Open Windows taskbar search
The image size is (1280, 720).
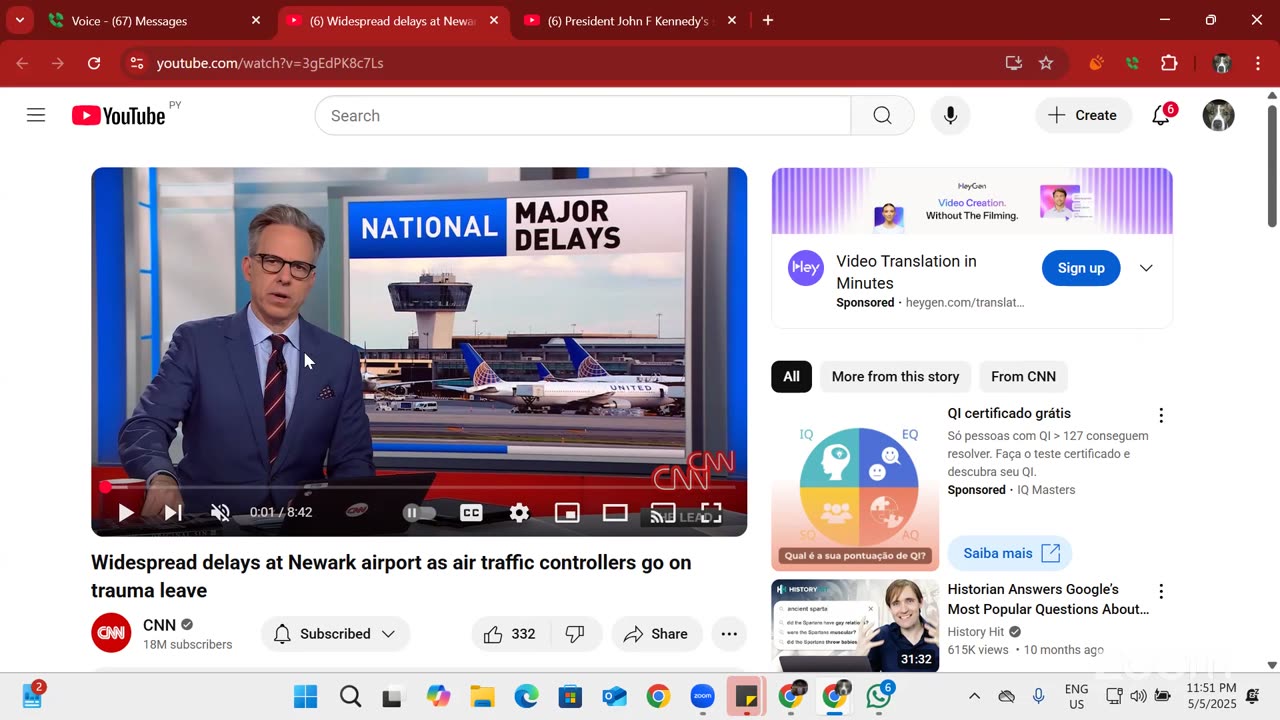pos(350,696)
